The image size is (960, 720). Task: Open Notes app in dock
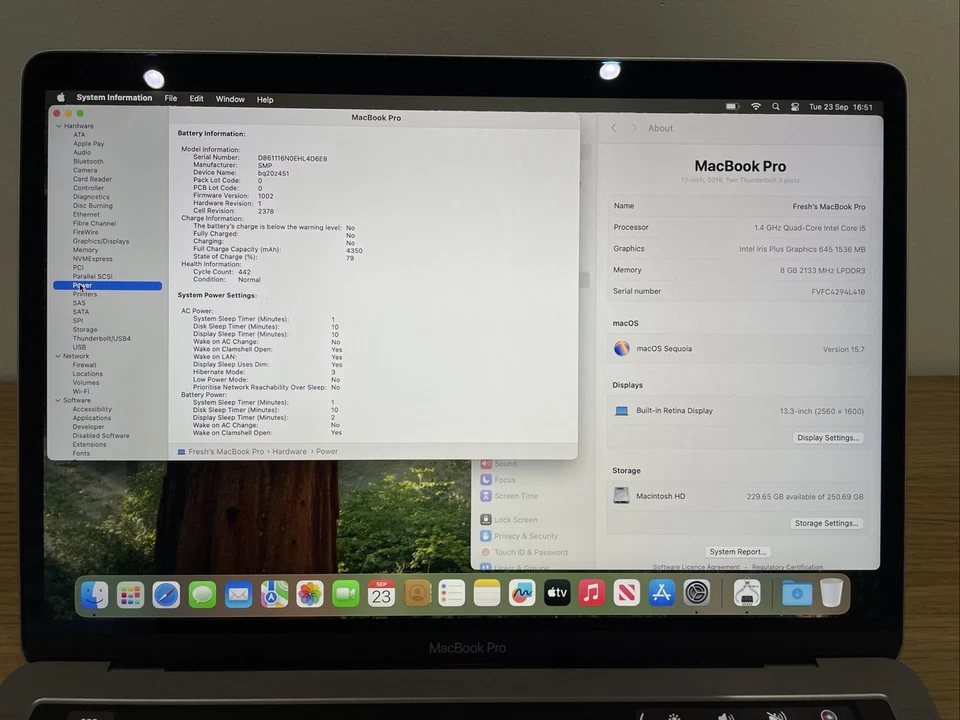(487, 593)
